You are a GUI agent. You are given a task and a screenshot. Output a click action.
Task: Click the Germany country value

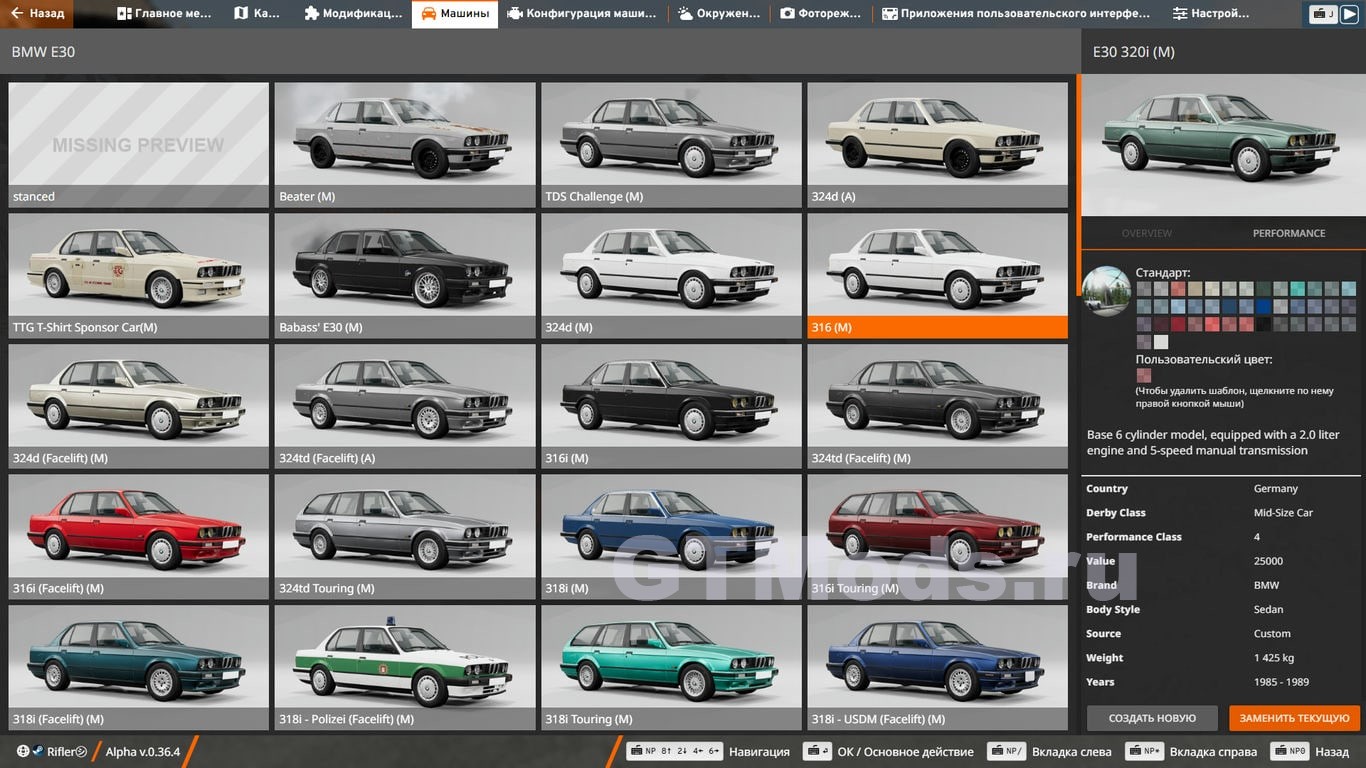tap(1276, 488)
